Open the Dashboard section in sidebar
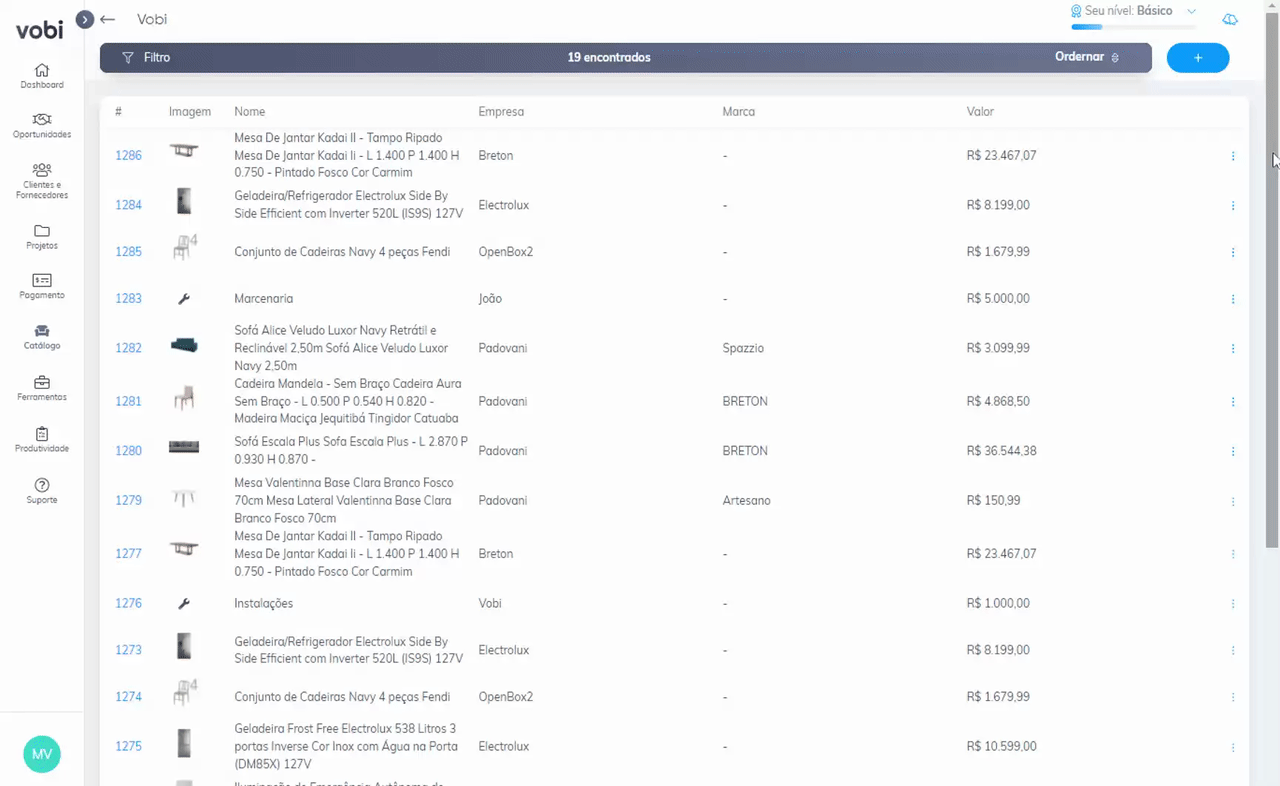This screenshot has width=1280, height=786. tap(42, 76)
